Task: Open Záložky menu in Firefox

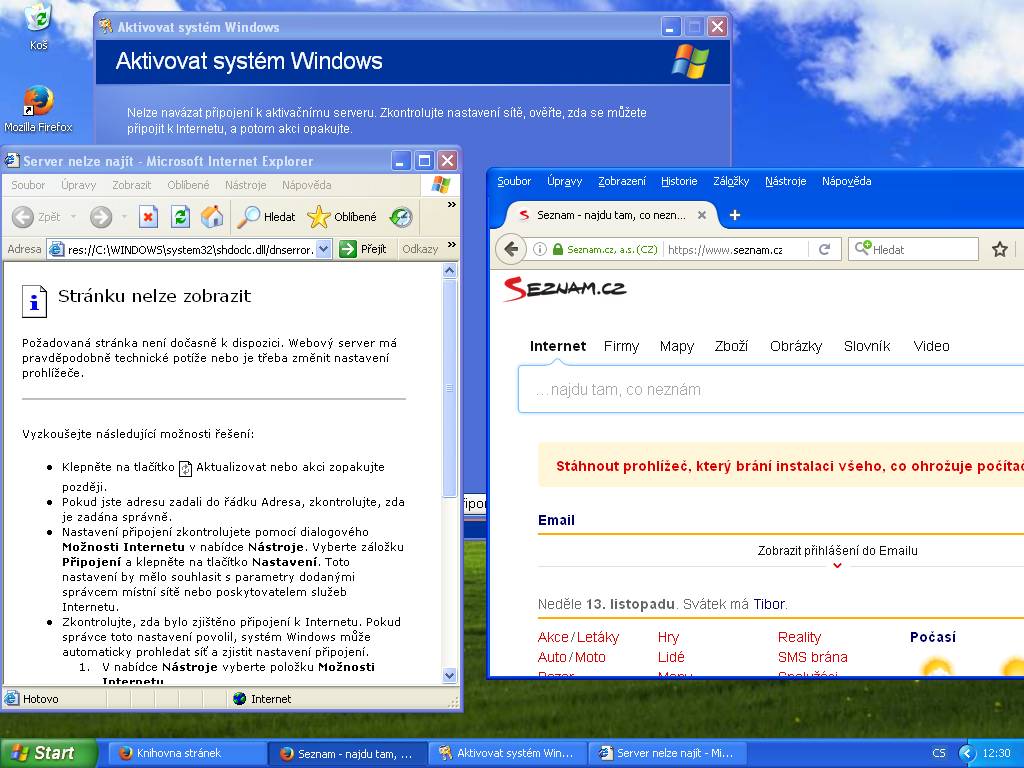Action: coord(731,181)
